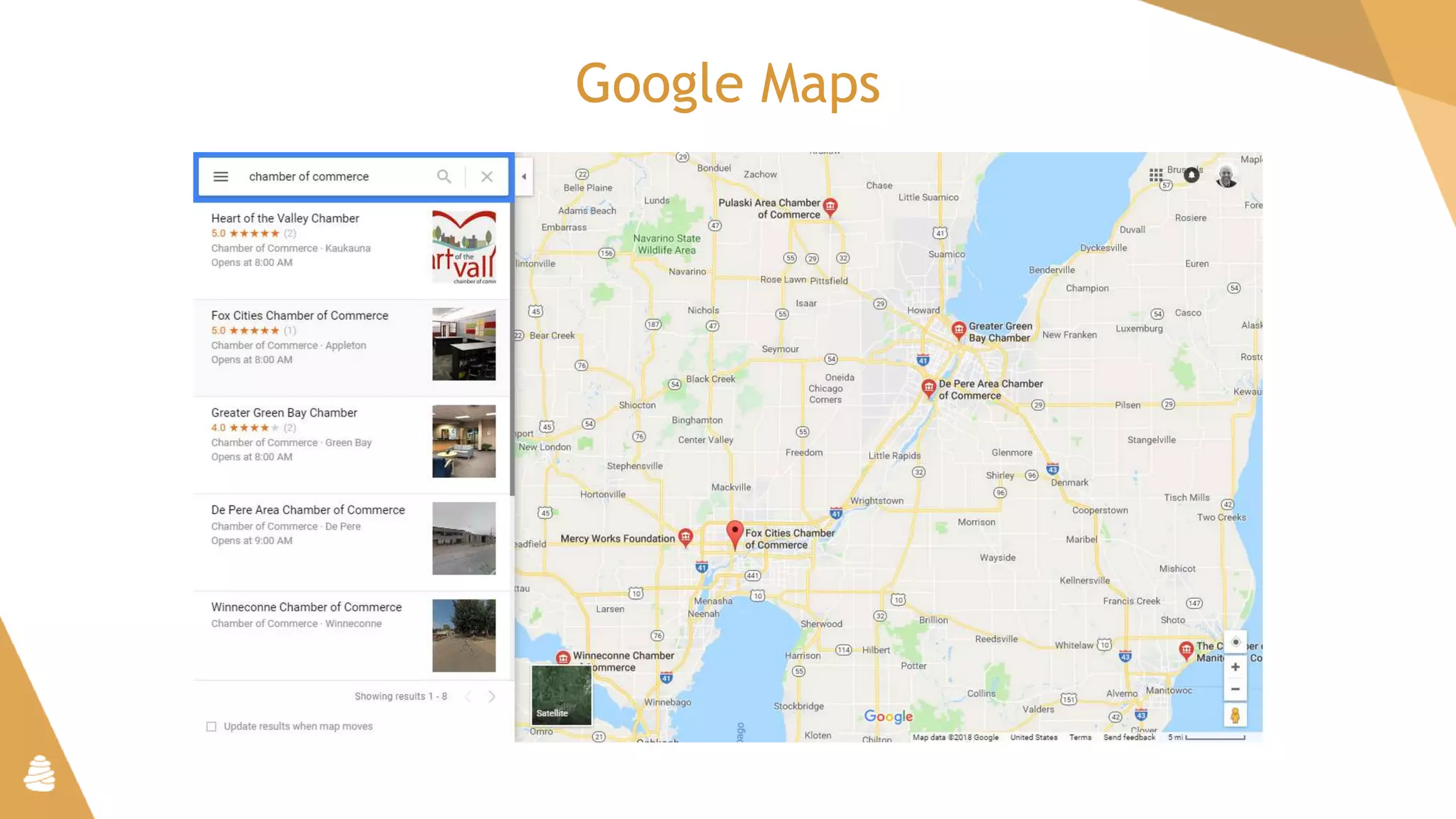Select De Pere Area Chamber map pin
Screen dimensions: 1456x819
[x=928, y=388]
